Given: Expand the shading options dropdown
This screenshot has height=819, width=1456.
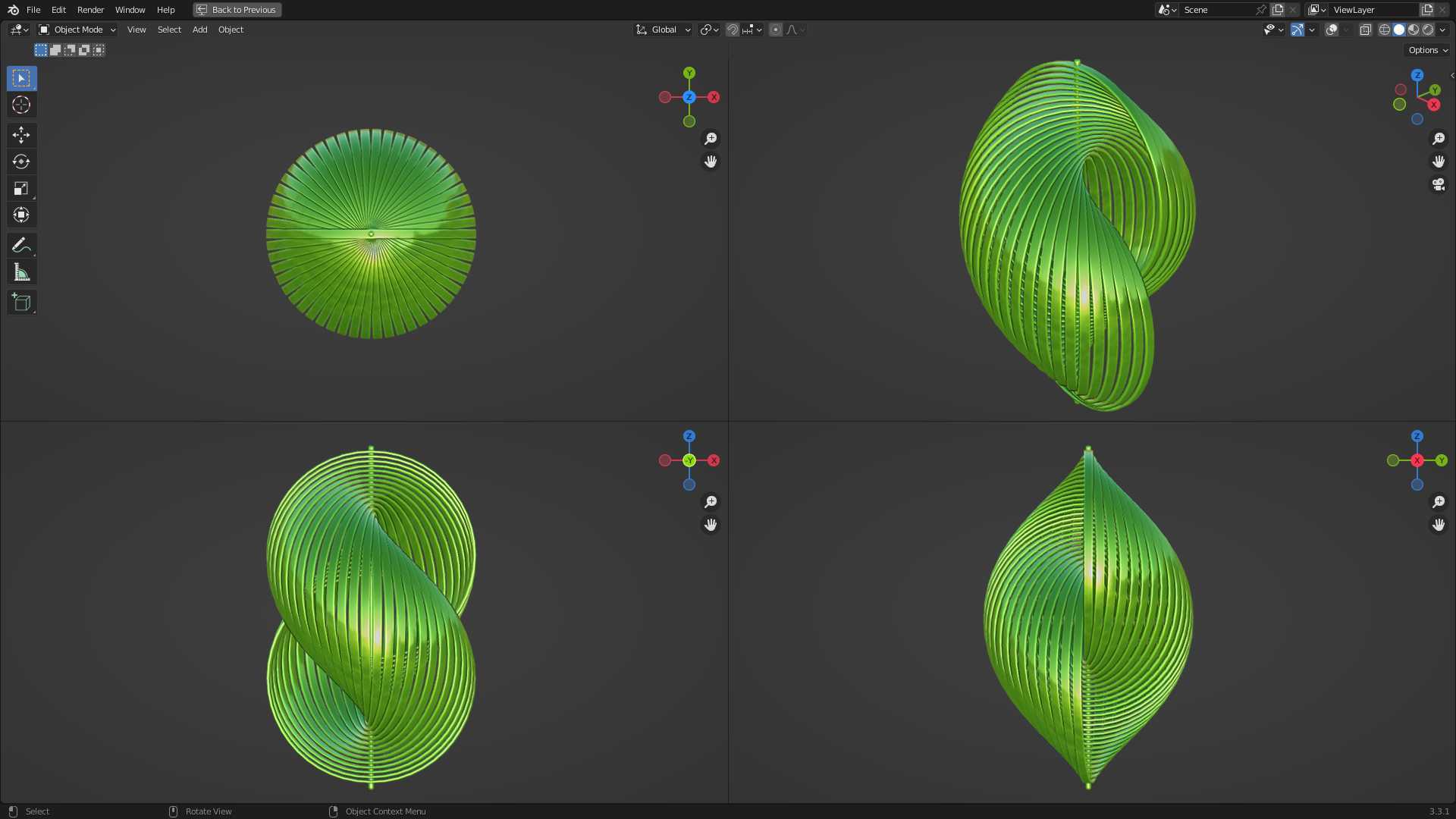Looking at the screenshot, I should tap(1442, 30).
